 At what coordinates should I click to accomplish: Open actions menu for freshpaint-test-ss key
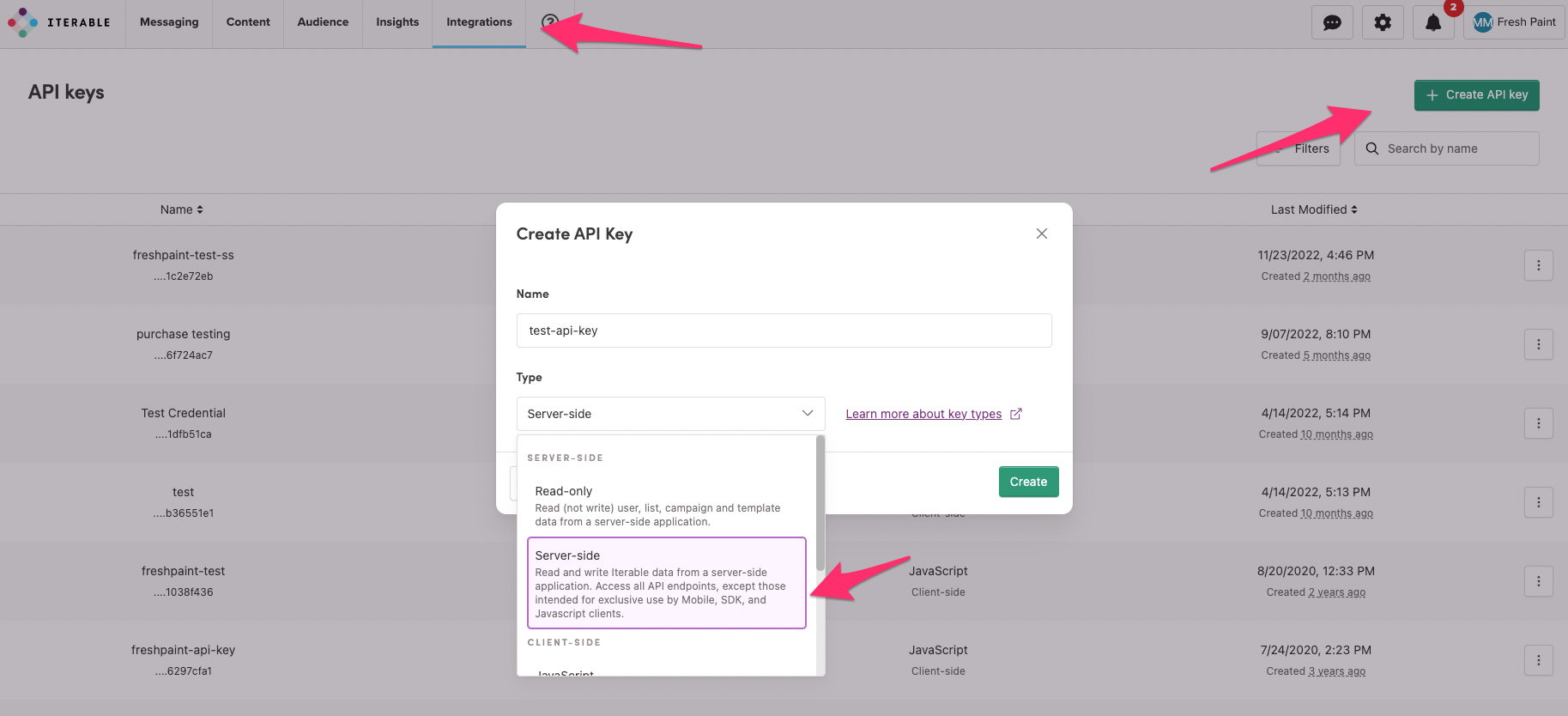1538,265
